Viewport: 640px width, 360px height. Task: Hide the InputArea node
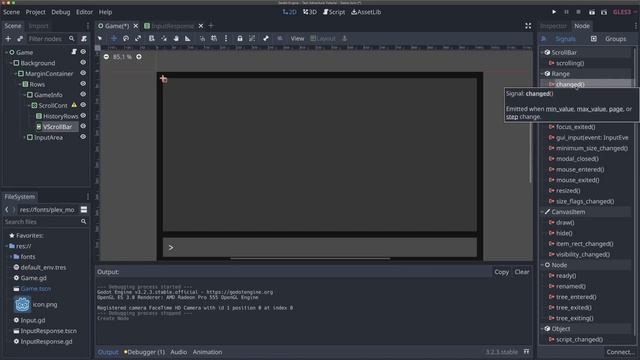83,137
